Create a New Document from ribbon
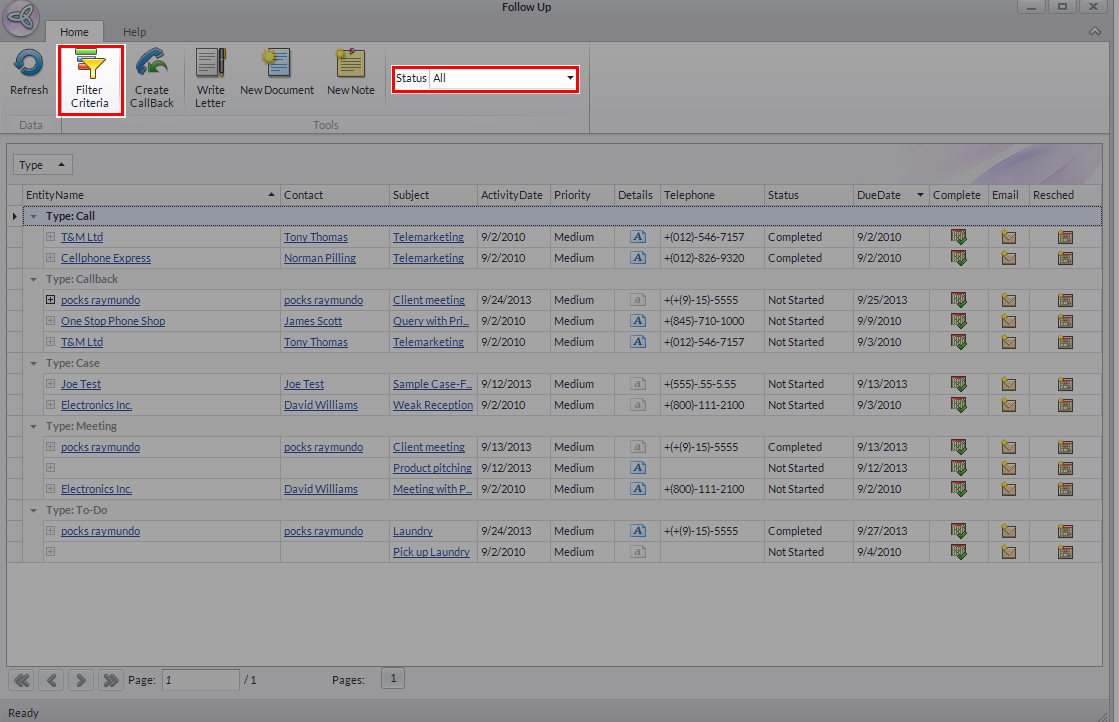Screen dimensions: 1119x722 276,64
